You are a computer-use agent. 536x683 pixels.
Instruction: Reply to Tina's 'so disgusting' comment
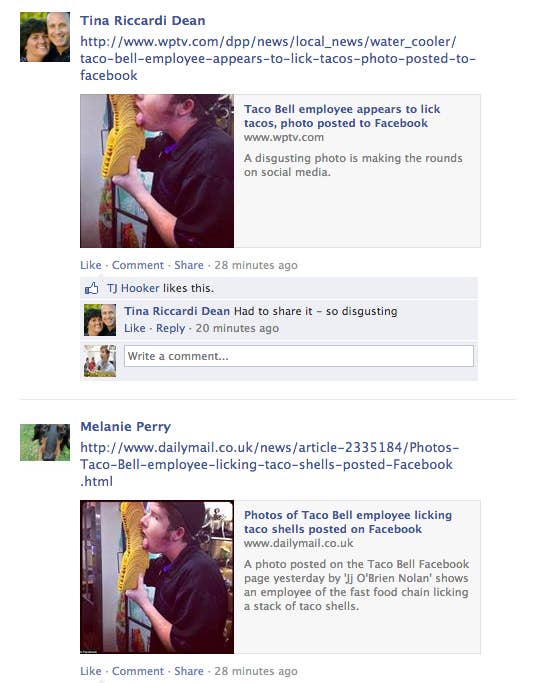point(170,328)
